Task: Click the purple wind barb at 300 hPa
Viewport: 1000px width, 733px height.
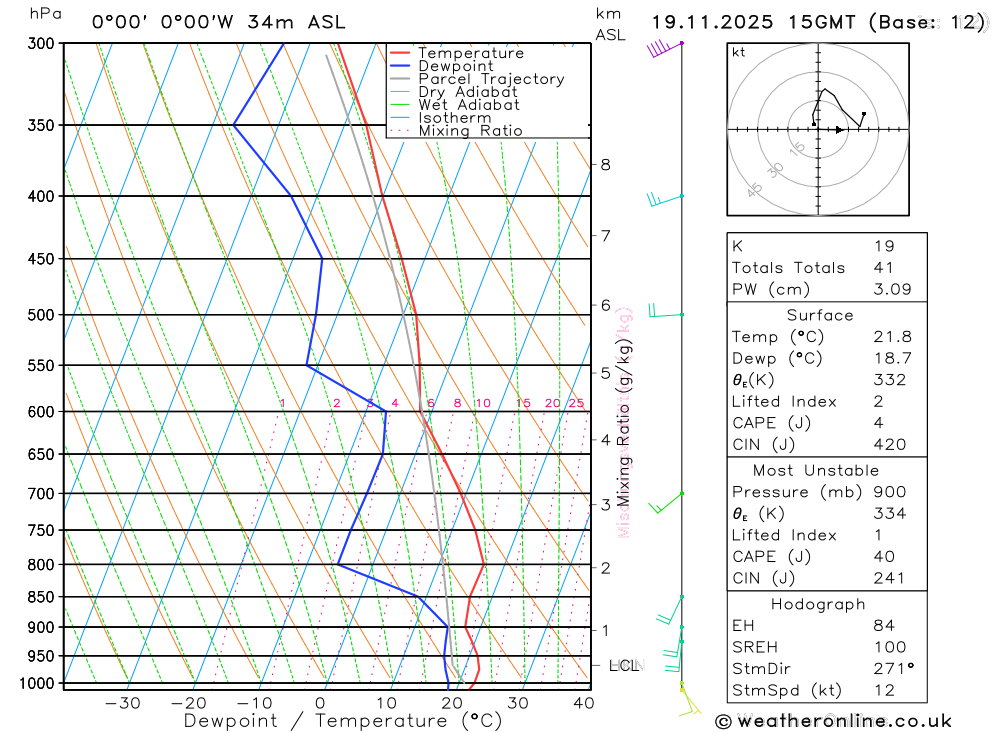Action: click(665, 48)
